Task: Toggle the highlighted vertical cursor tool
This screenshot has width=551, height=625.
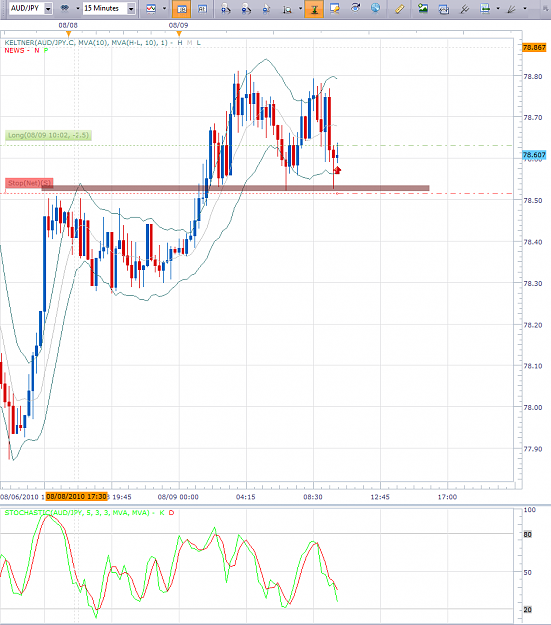Action: pyautogui.click(x=314, y=9)
